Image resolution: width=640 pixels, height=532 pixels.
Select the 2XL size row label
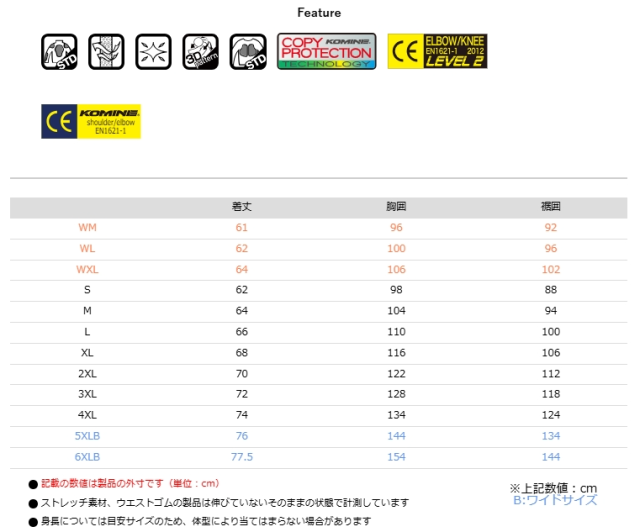coord(87,374)
